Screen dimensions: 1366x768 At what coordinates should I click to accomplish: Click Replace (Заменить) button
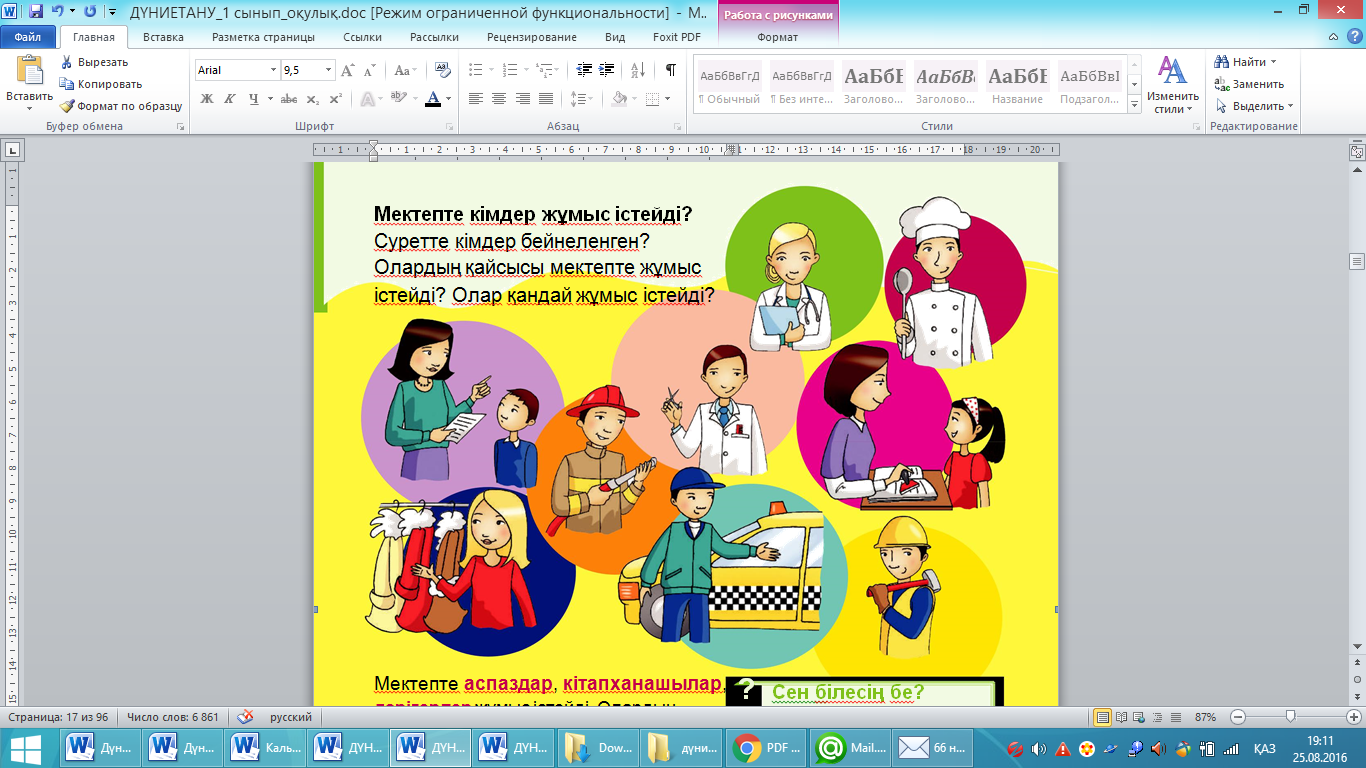(x=1250, y=84)
